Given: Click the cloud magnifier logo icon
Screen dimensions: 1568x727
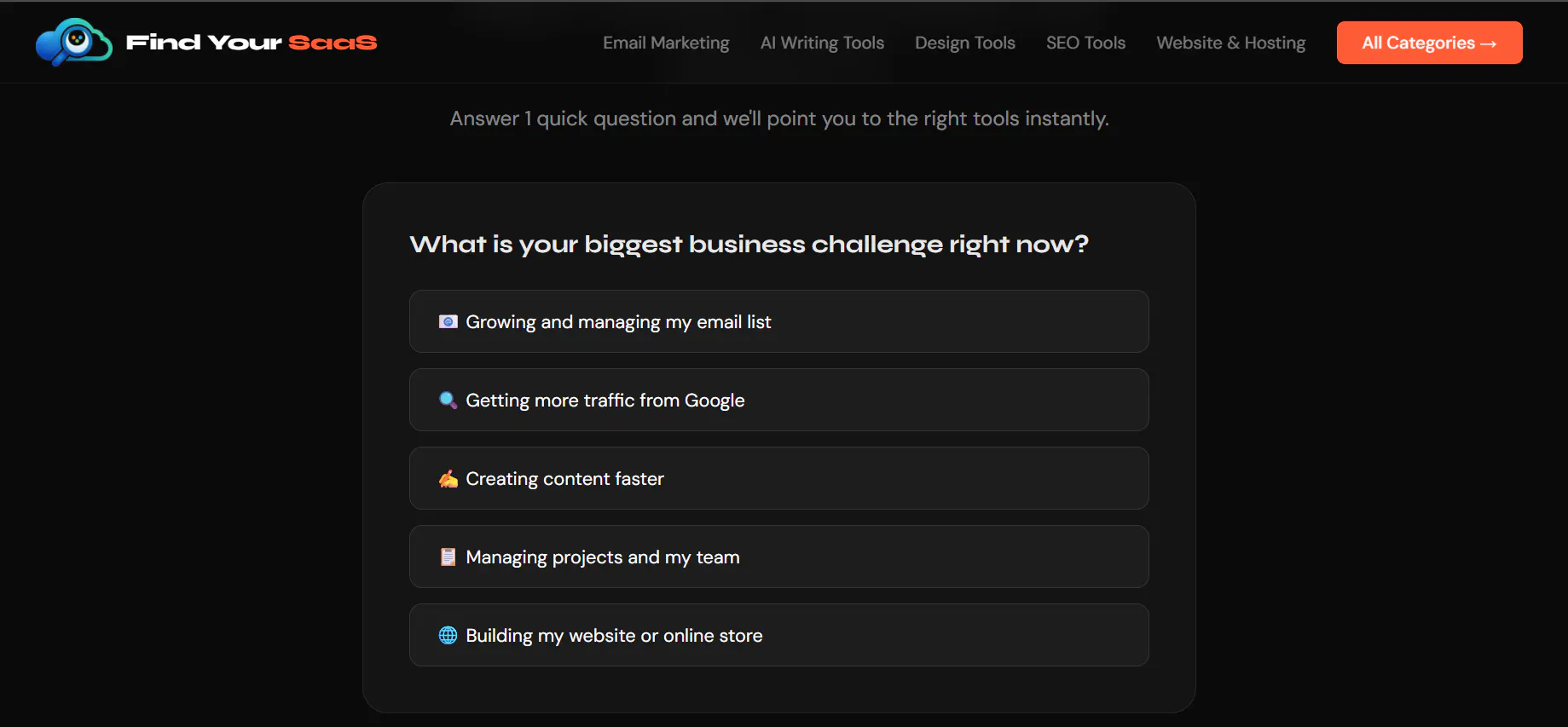Looking at the screenshot, I should [74, 42].
